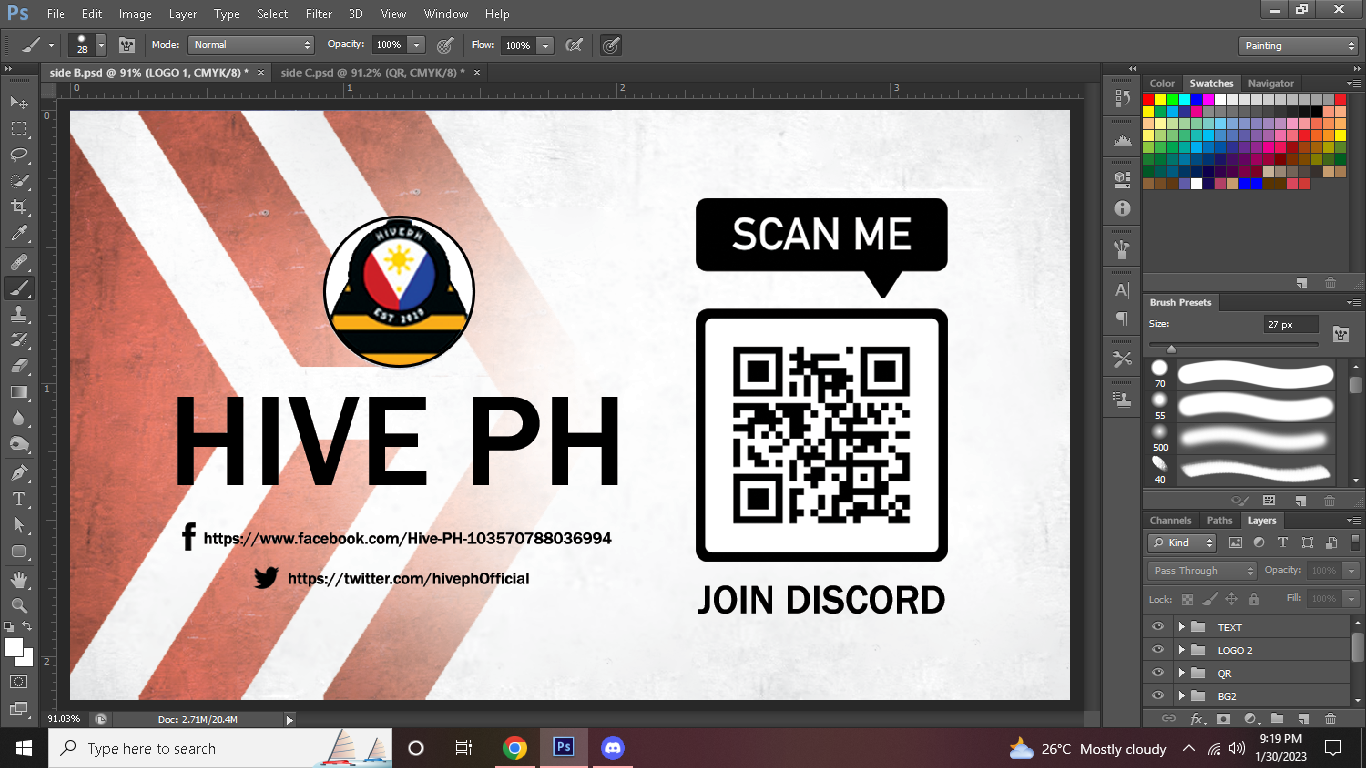Image resolution: width=1366 pixels, height=768 pixels.
Task: Open the Info panel icon
Action: (x=1121, y=208)
